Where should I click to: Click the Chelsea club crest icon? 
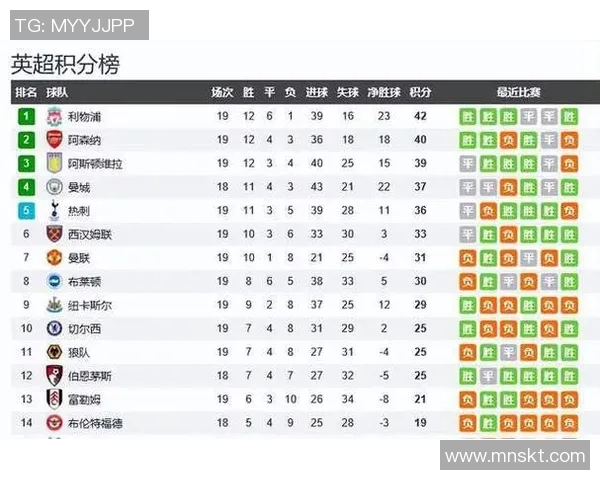pos(53,328)
